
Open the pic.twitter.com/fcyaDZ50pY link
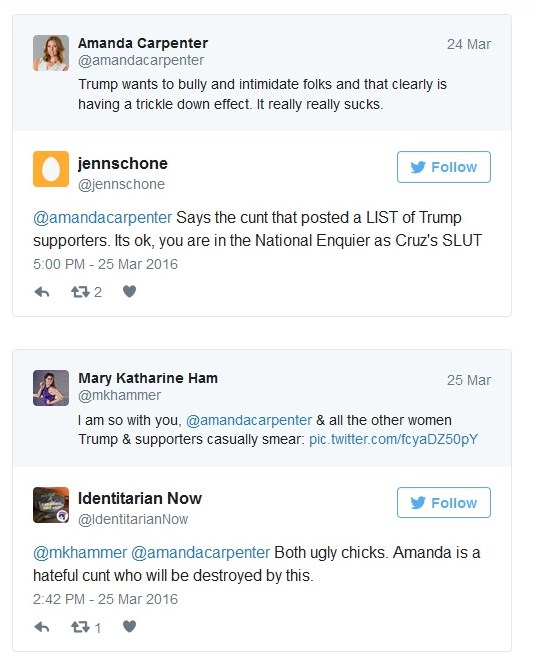[x=393, y=440]
